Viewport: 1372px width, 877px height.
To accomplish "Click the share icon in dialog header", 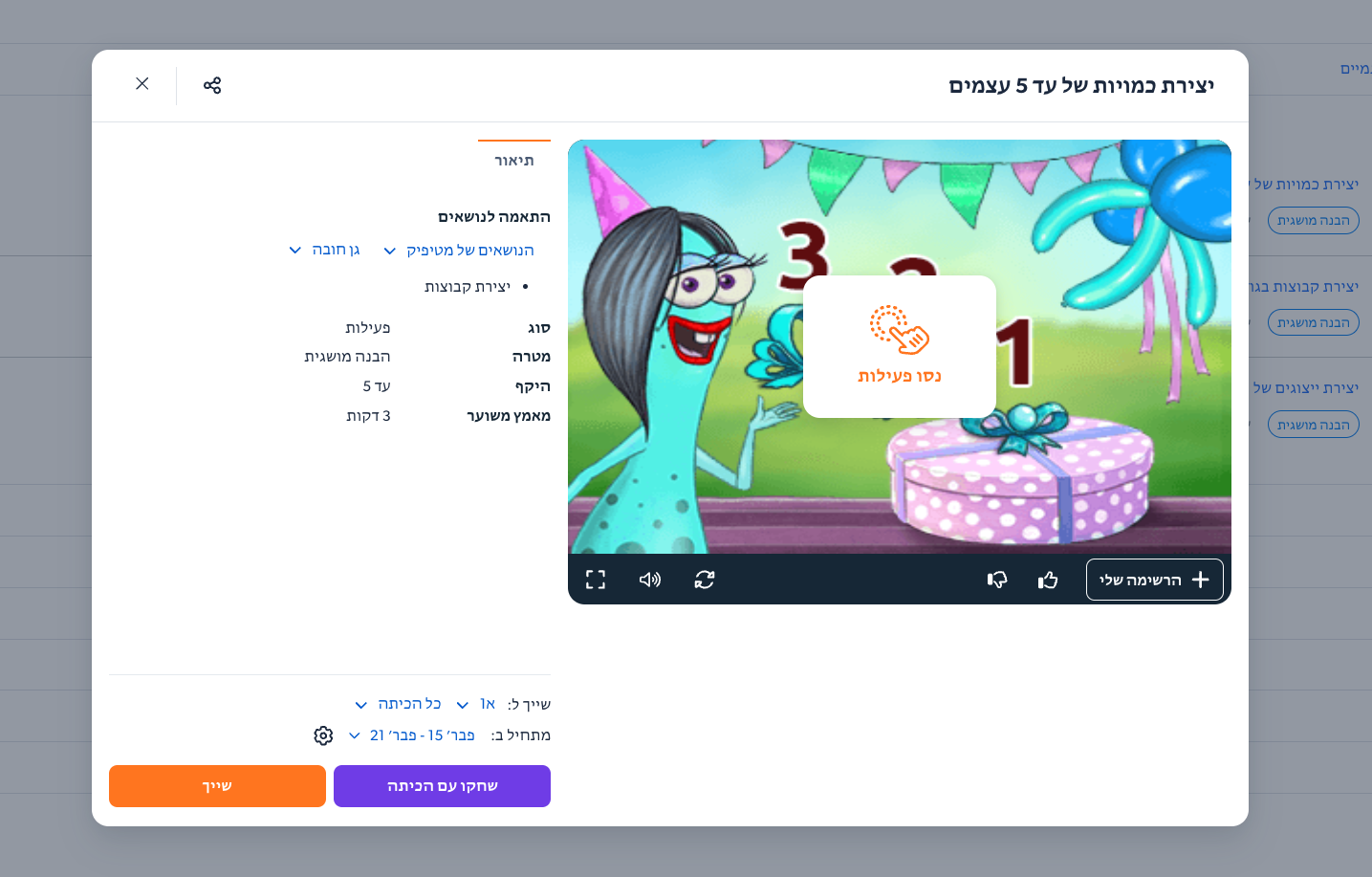I will 212,85.
